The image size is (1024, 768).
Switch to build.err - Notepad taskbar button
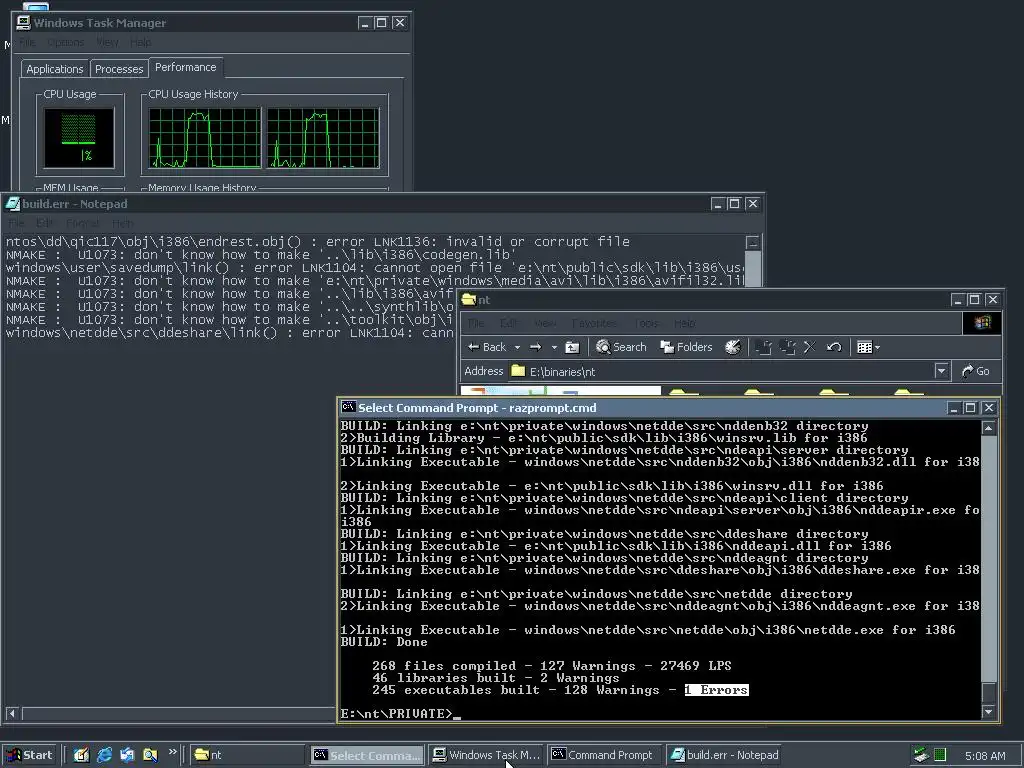pos(724,755)
